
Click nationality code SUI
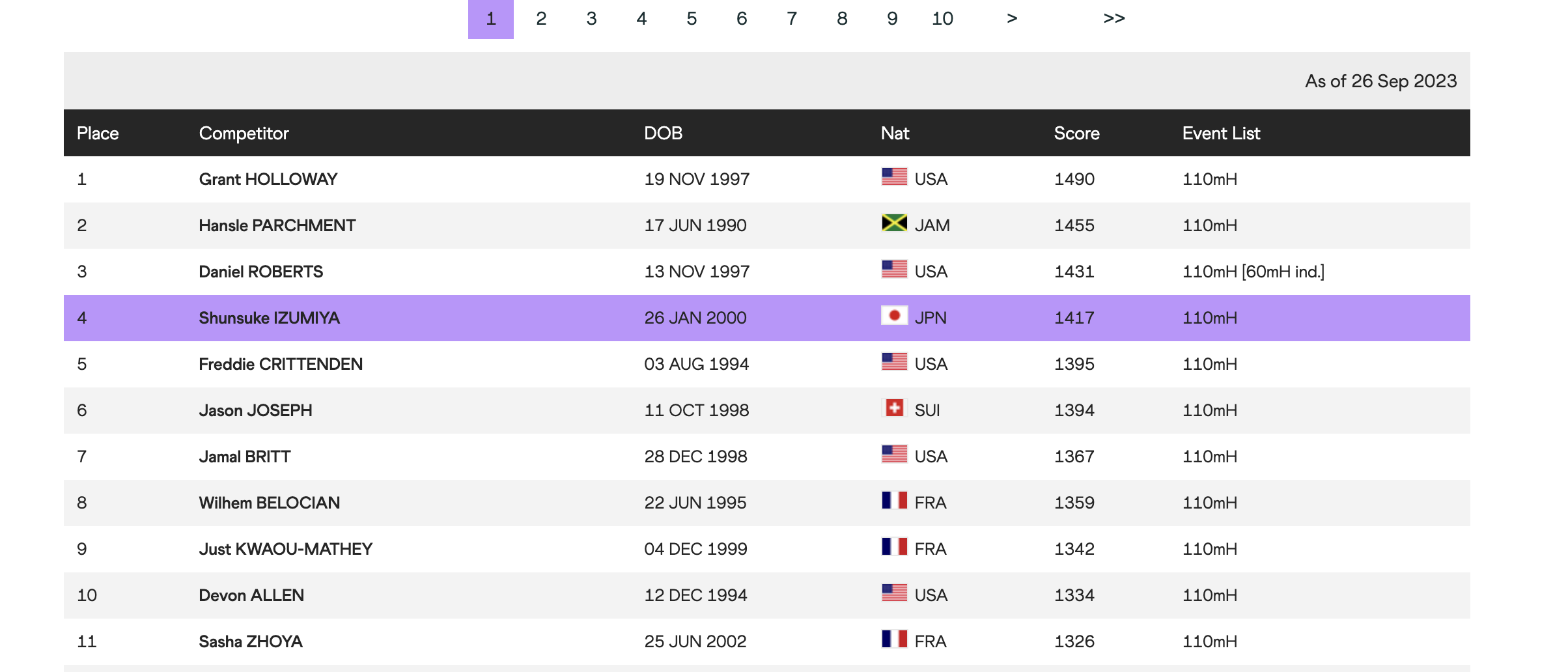pyautogui.click(x=927, y=410)
